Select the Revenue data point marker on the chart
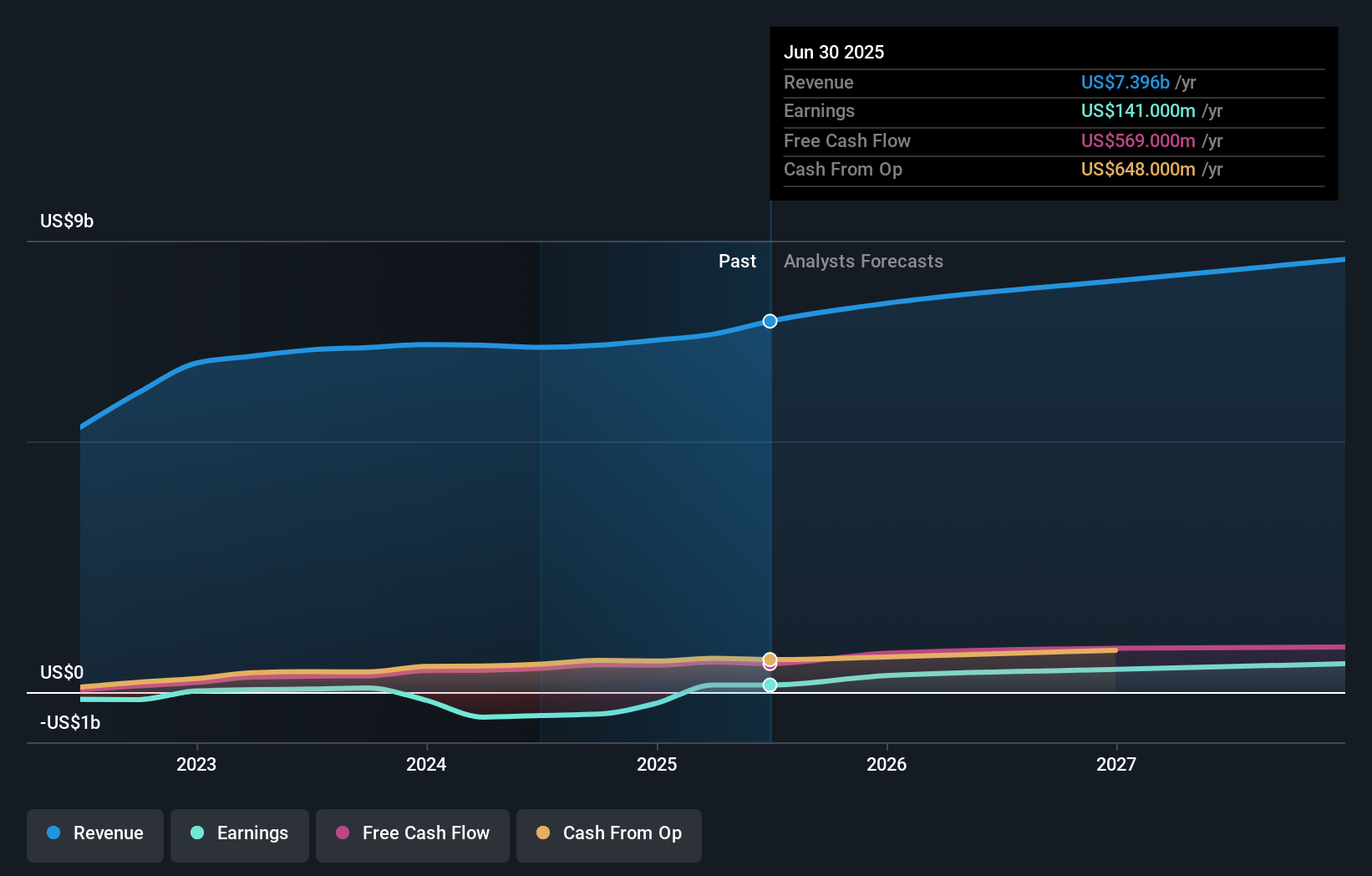 pos(770,320)
